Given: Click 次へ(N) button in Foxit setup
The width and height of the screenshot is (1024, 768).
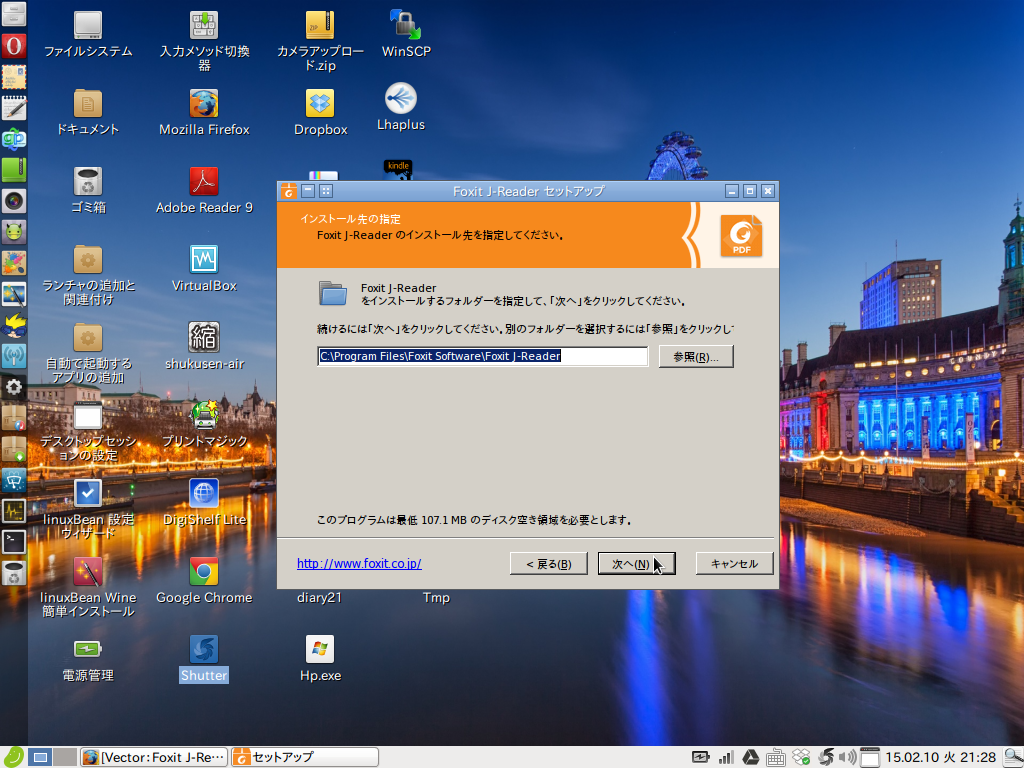Looking at the screenshot, I should point(636,564).
